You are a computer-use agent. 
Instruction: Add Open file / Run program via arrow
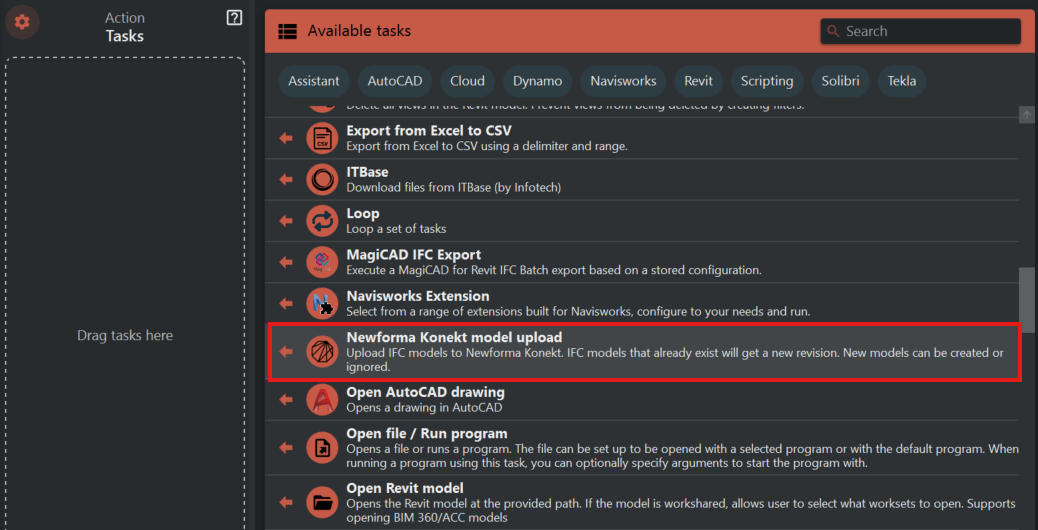[286, 448]
